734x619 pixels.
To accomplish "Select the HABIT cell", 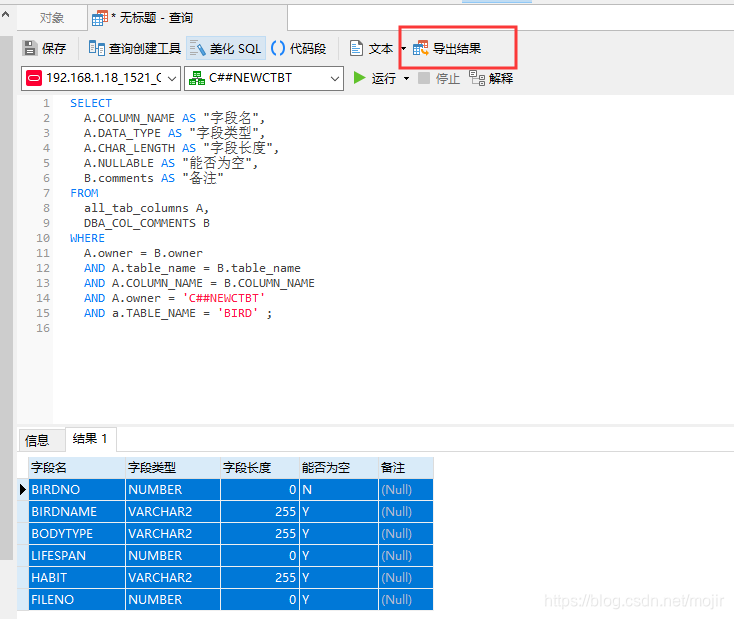I will point(77,577).
